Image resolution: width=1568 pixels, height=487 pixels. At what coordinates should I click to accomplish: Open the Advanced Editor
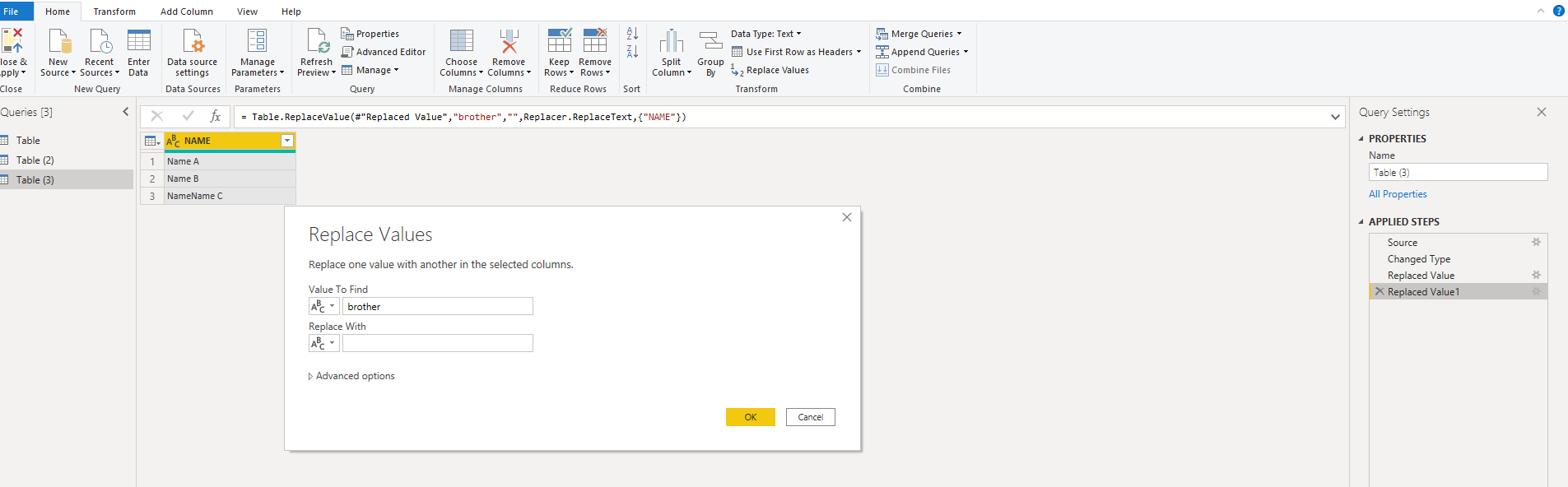point(384,52)
